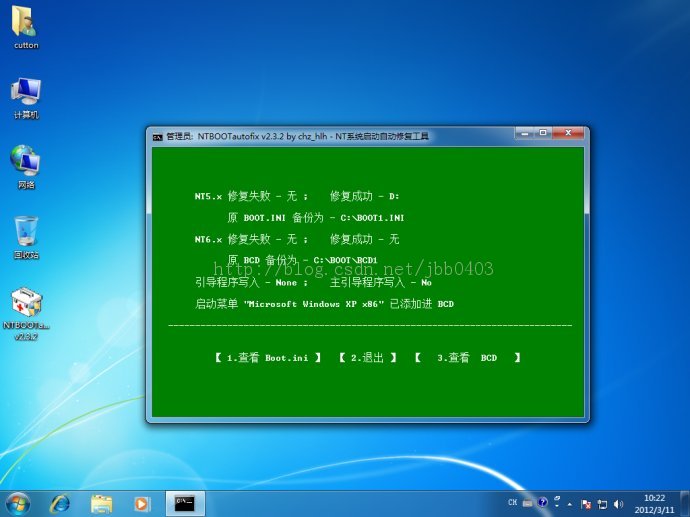Open the 网络 desktop icon
This screenshot has width=690, height=517.
(26, 167)
